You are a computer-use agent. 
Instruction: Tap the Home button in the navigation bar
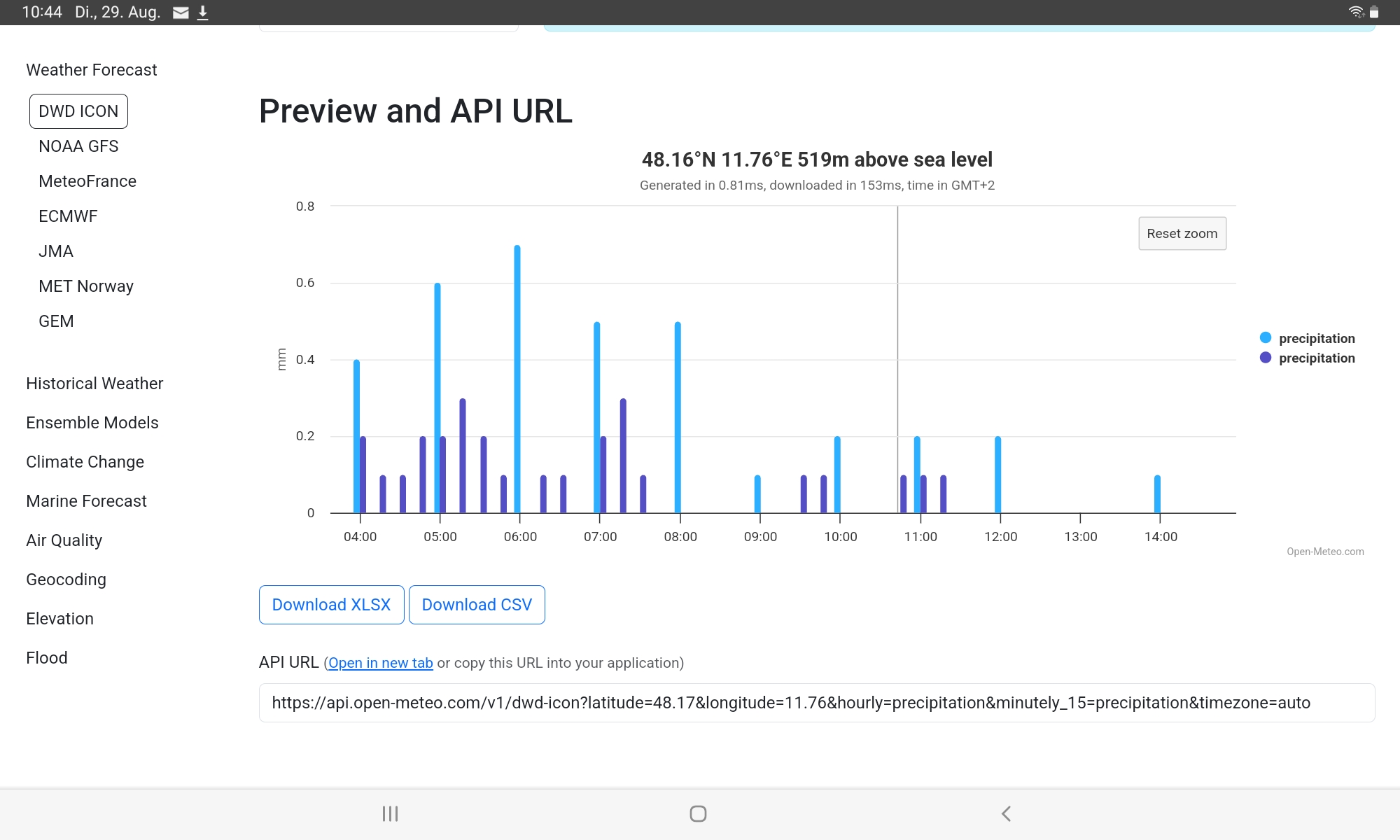pos(698,813)
